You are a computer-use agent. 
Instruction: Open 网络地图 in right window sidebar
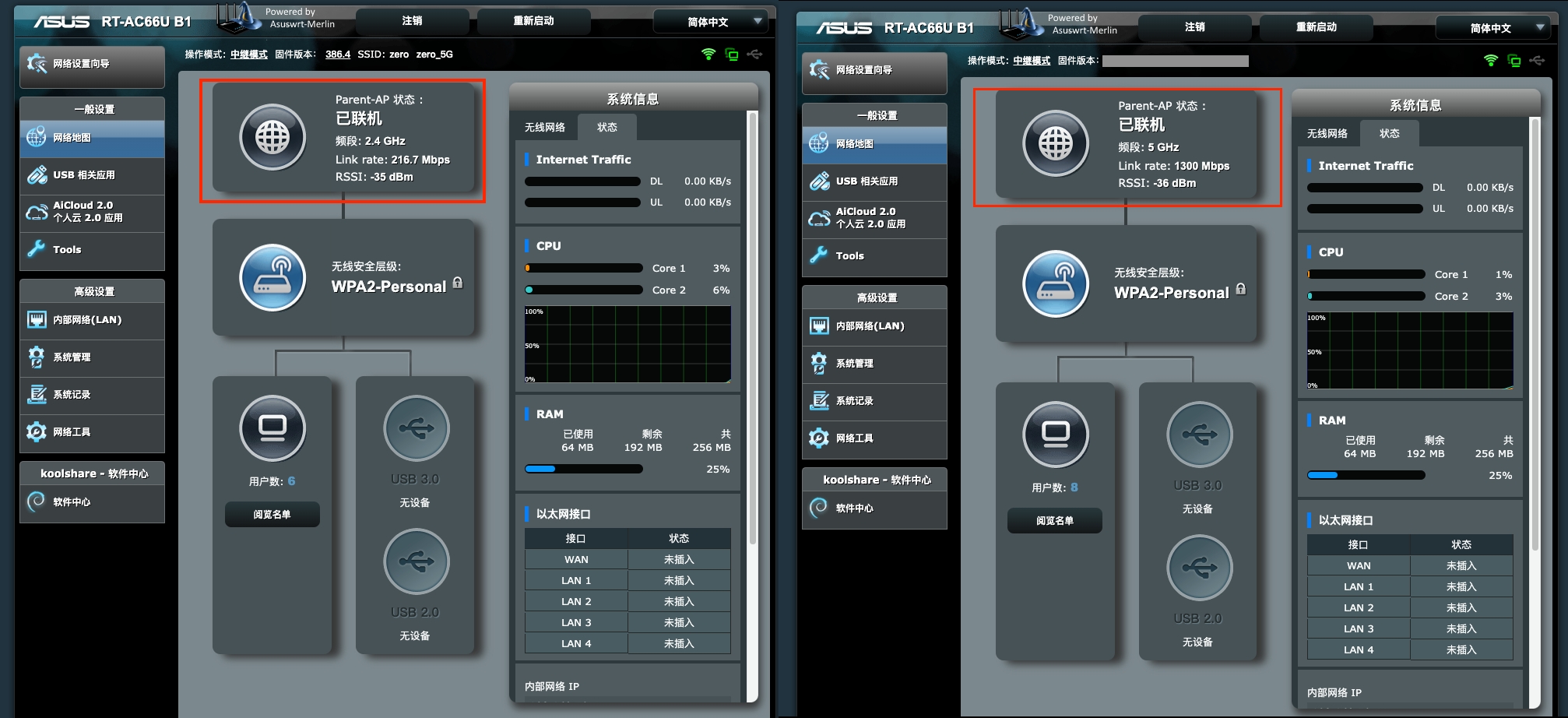click(874, 144)
